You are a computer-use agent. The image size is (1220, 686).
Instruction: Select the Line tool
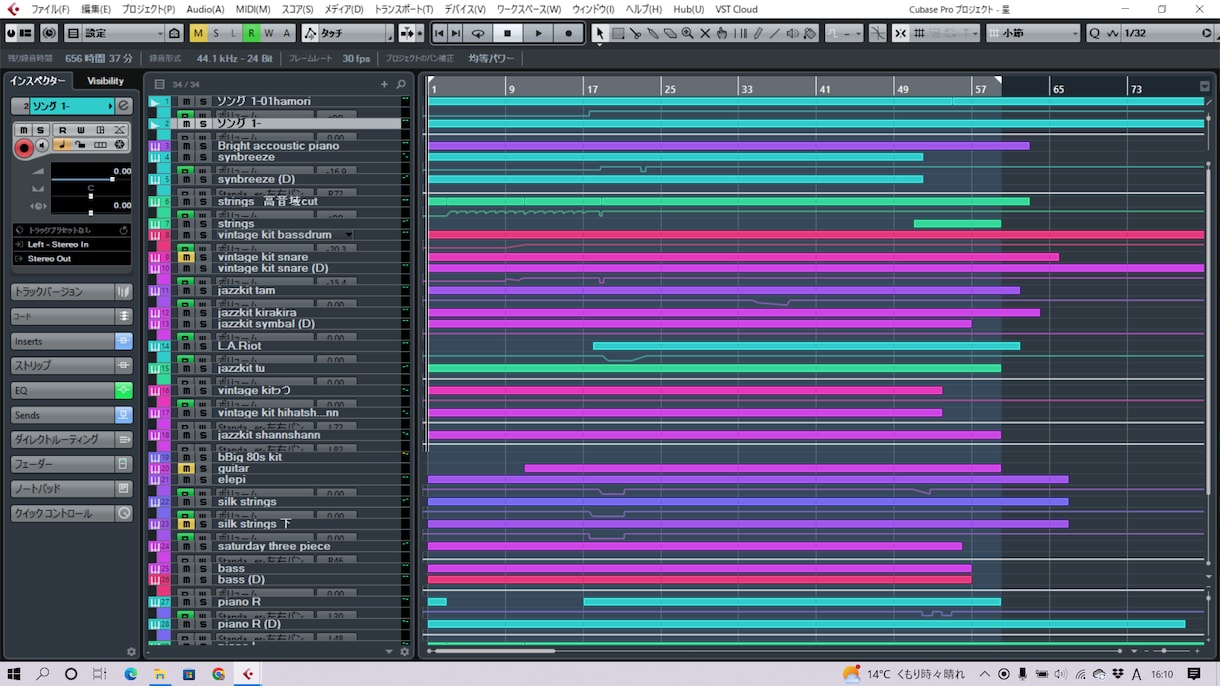[x=774, y=33]
